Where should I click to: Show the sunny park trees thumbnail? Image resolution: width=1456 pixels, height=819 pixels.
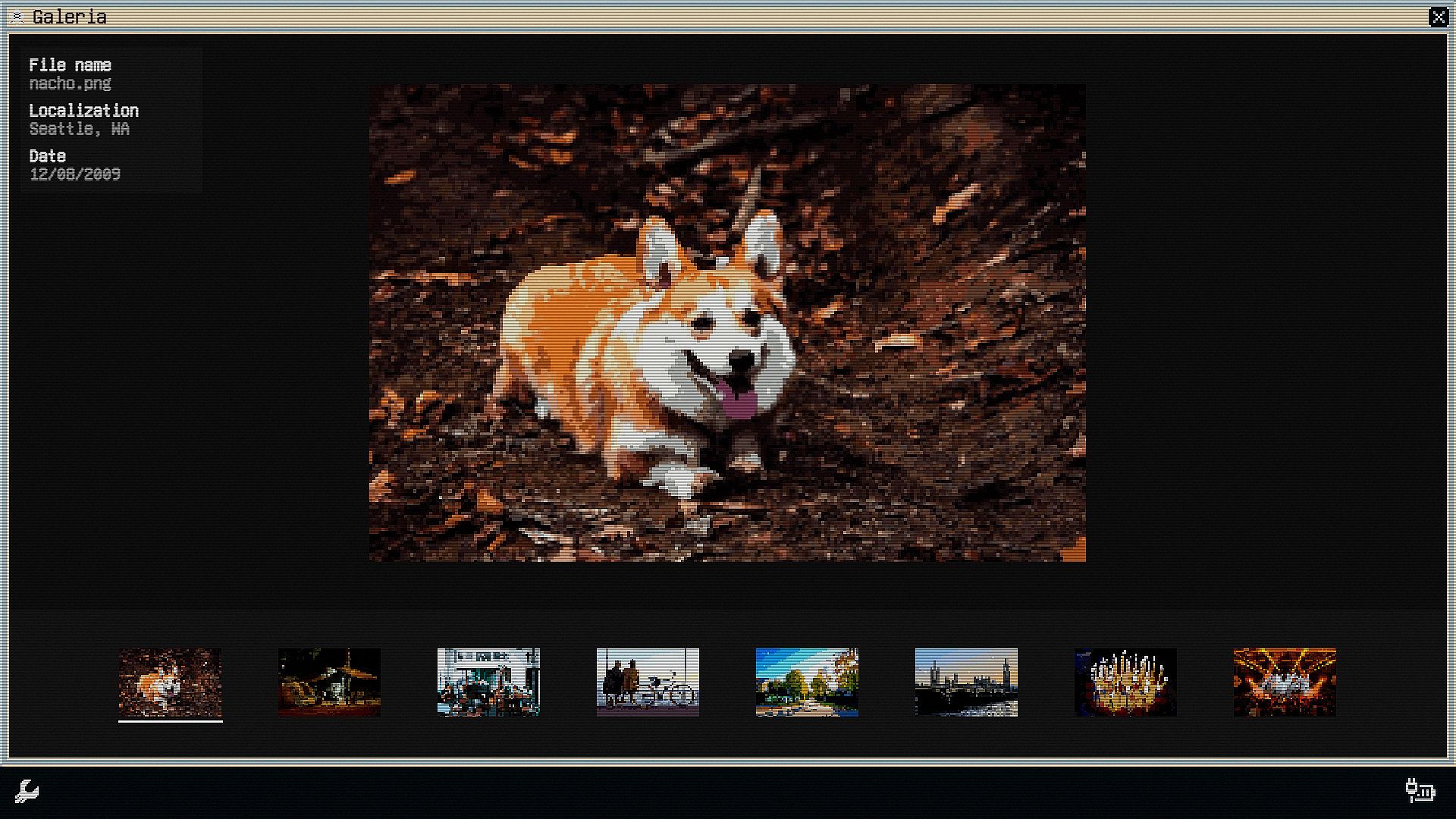coord(807,682)
